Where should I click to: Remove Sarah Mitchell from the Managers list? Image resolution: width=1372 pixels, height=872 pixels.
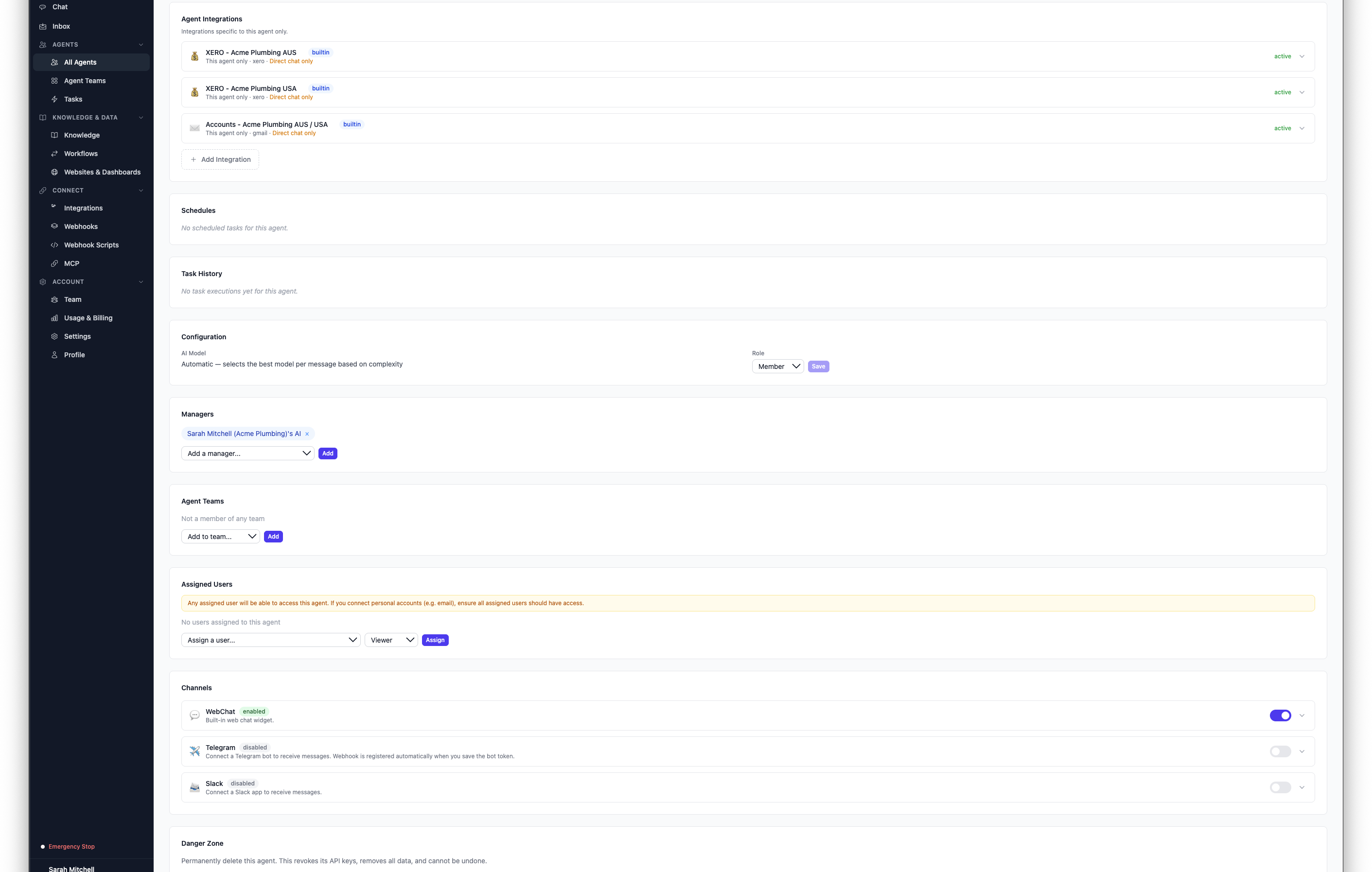(x=308, y=434)
